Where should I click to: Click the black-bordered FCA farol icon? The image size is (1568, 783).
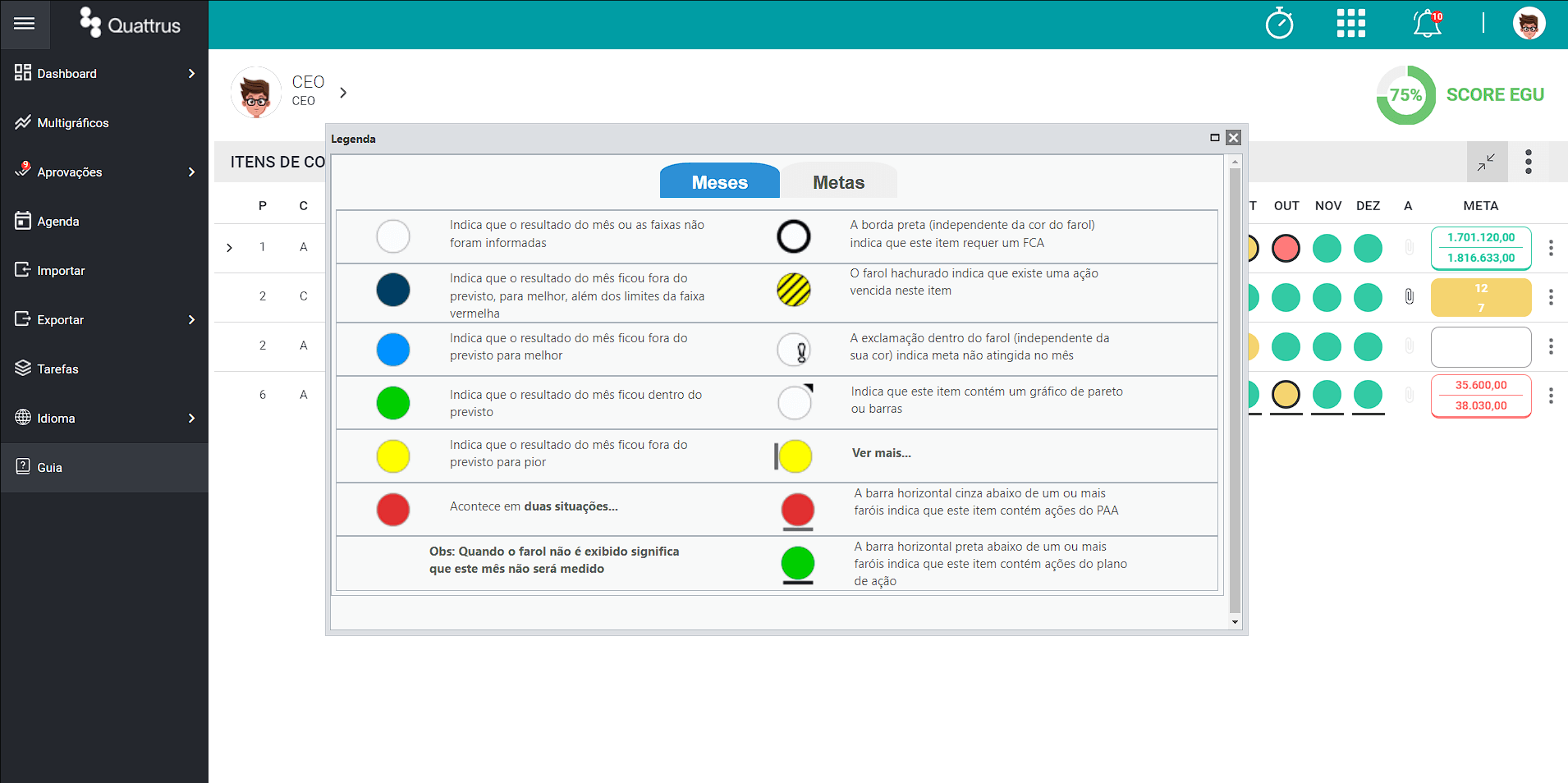[794, 236]
